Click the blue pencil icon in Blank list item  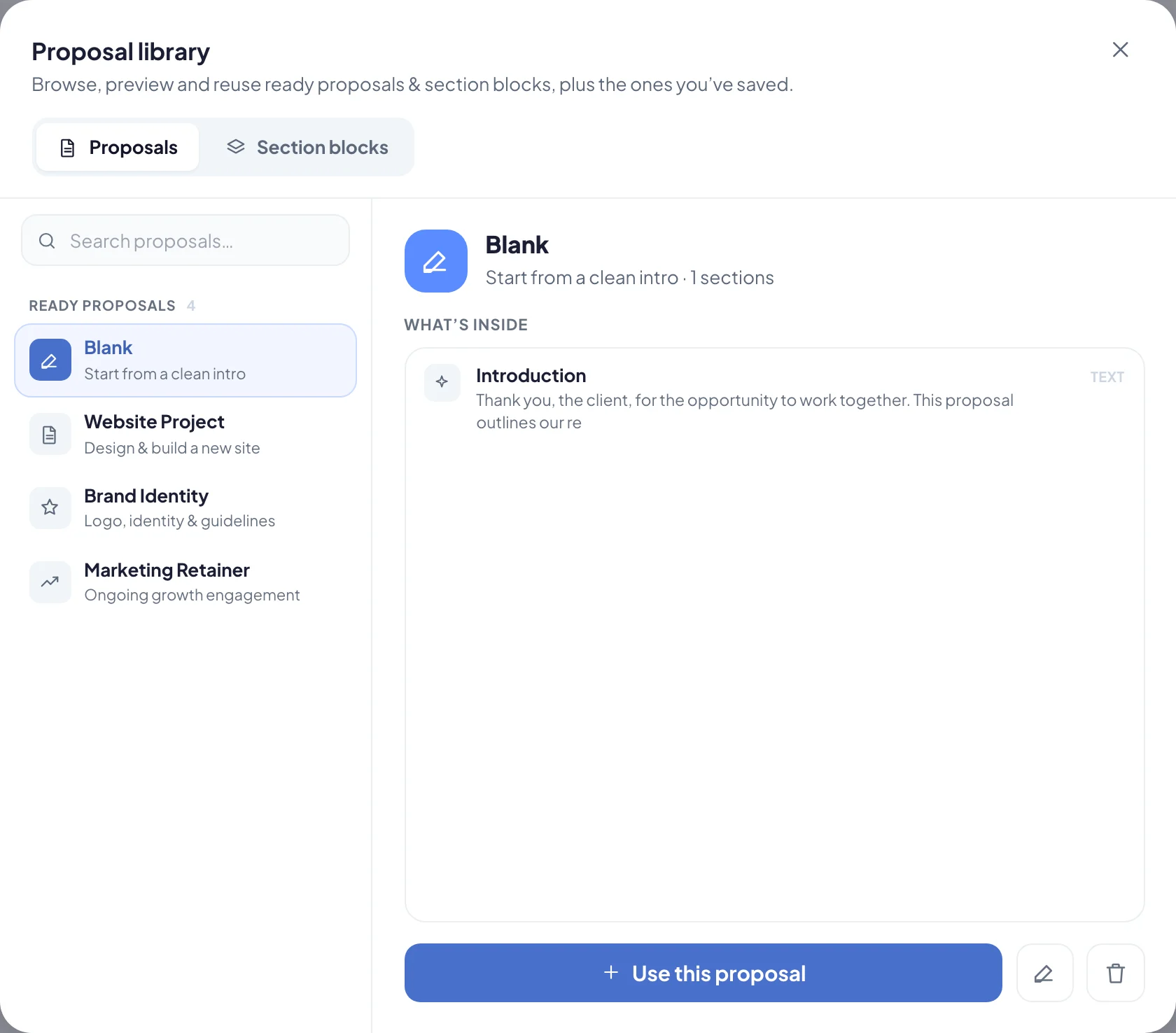(x=50, y=360)
